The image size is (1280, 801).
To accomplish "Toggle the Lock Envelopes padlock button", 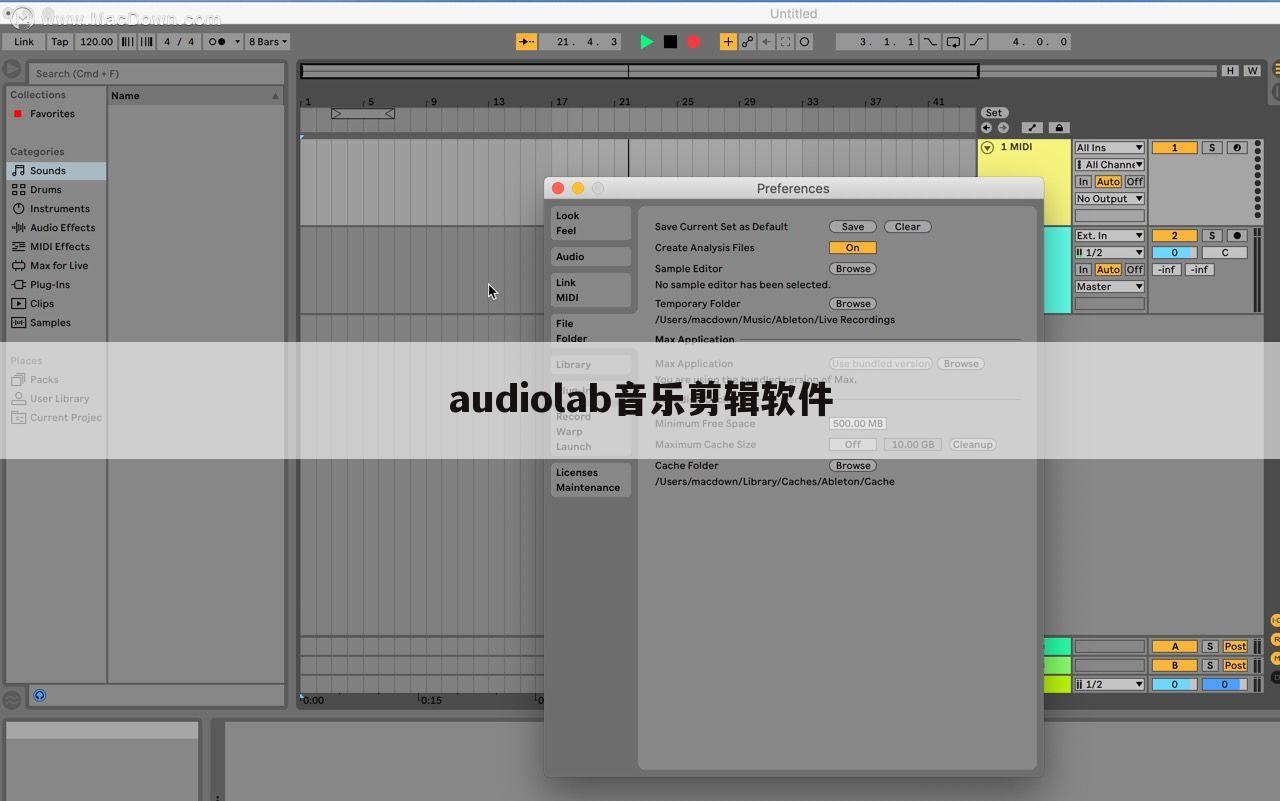I will pos(1059,128).
